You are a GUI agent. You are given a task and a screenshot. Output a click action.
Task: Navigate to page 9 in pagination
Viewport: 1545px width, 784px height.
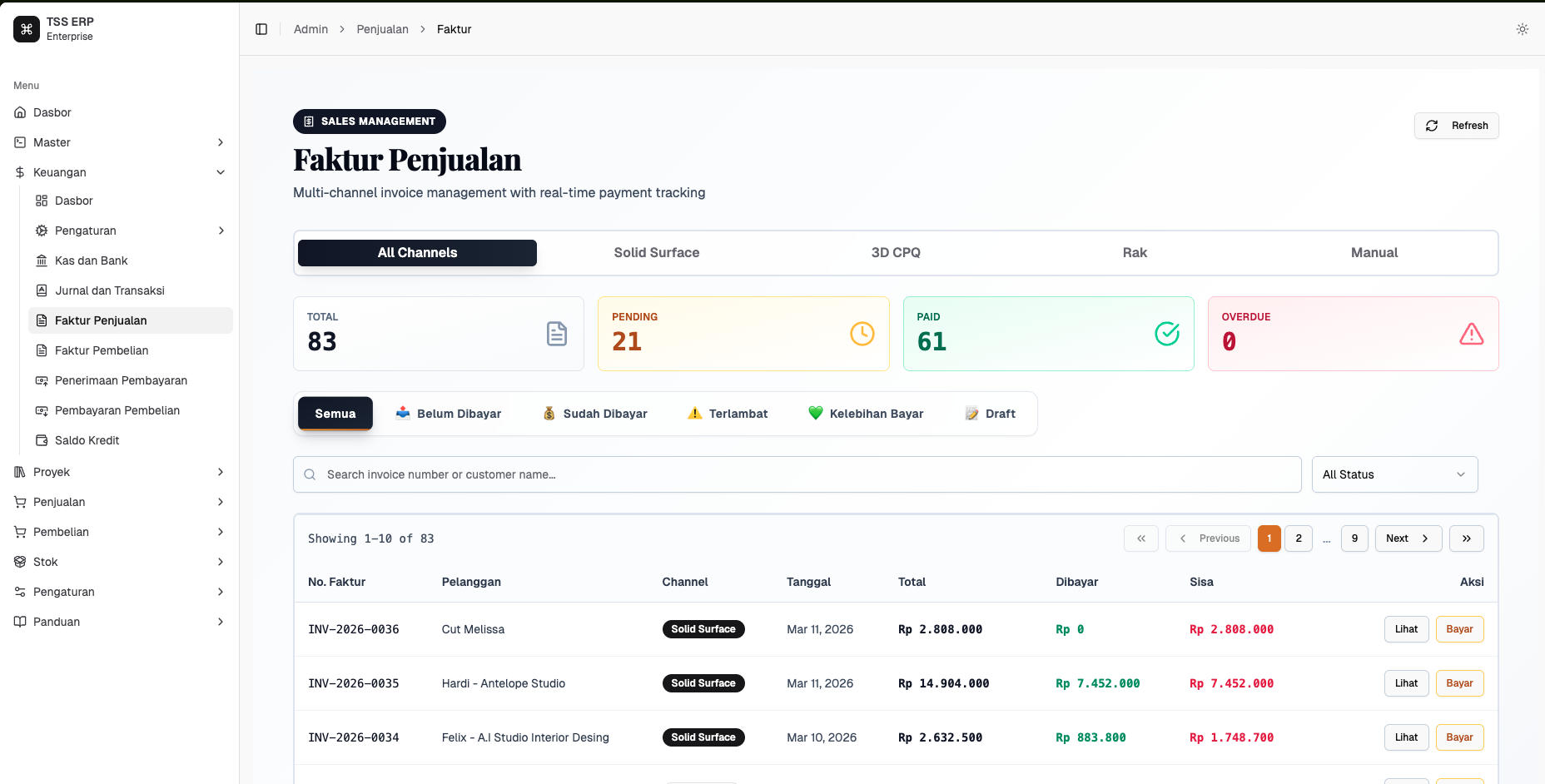[x=1354, y=538]
